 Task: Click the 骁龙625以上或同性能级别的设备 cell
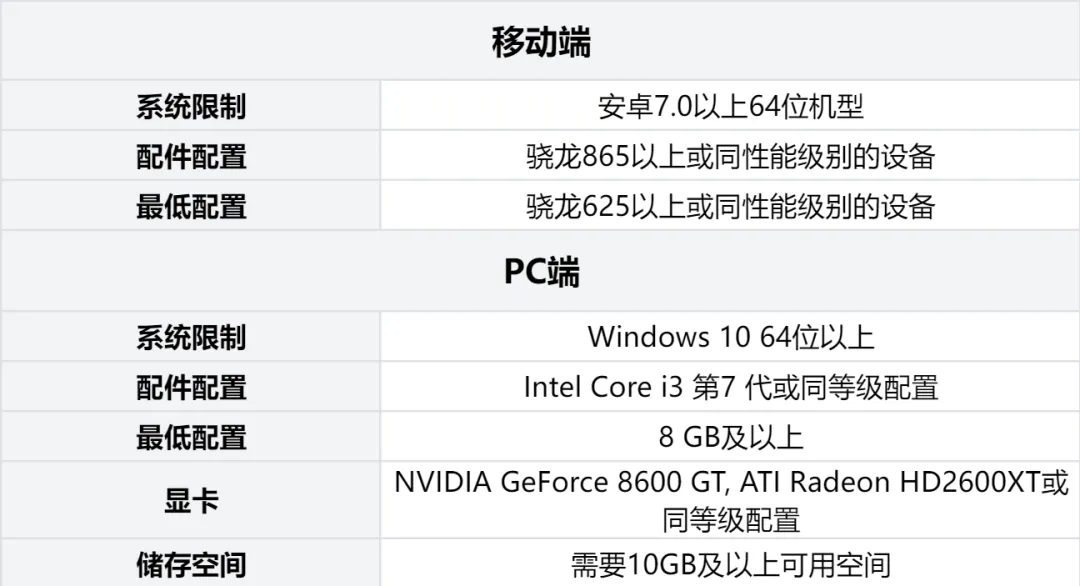[730, 207]
